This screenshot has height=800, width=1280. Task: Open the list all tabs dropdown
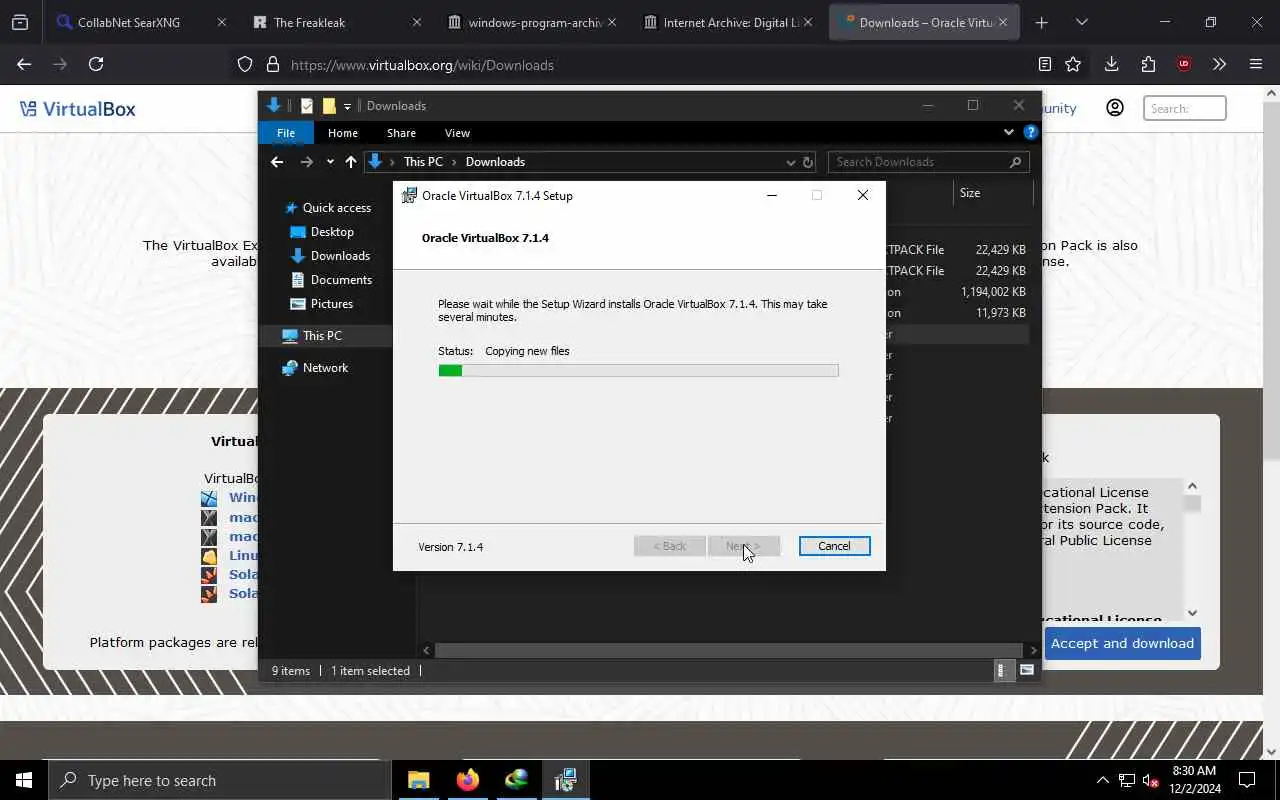tap(1081, 22)
